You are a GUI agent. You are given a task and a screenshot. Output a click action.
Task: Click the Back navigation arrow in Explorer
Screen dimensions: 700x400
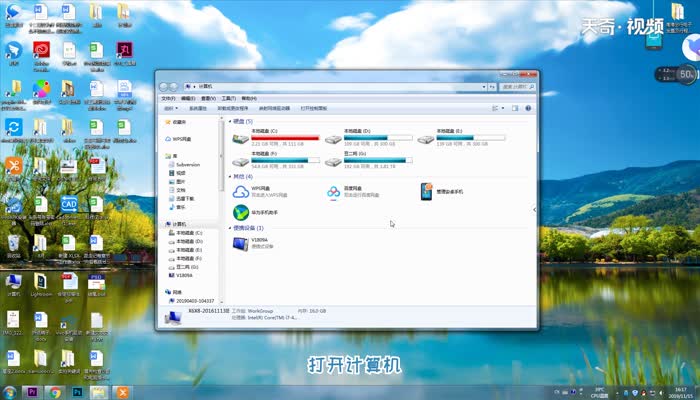tap(164, 87)
